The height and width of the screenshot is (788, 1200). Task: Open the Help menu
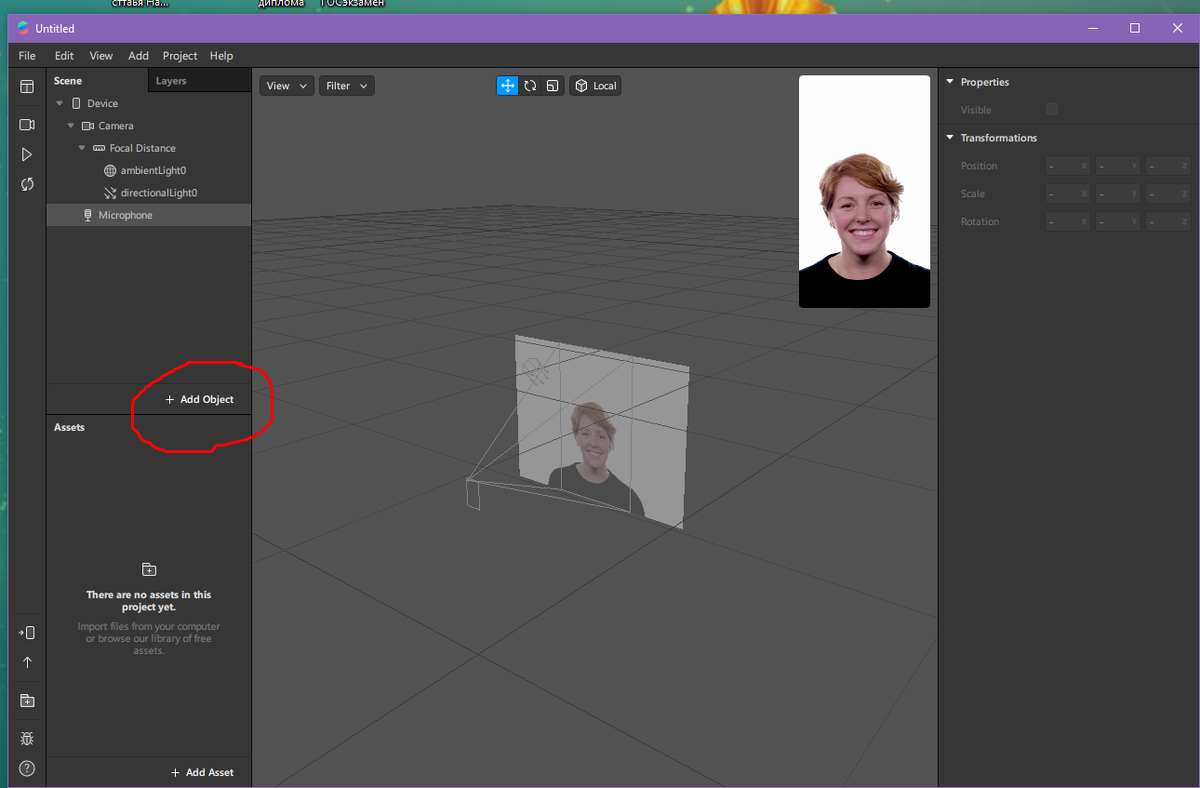coord(221,56)
